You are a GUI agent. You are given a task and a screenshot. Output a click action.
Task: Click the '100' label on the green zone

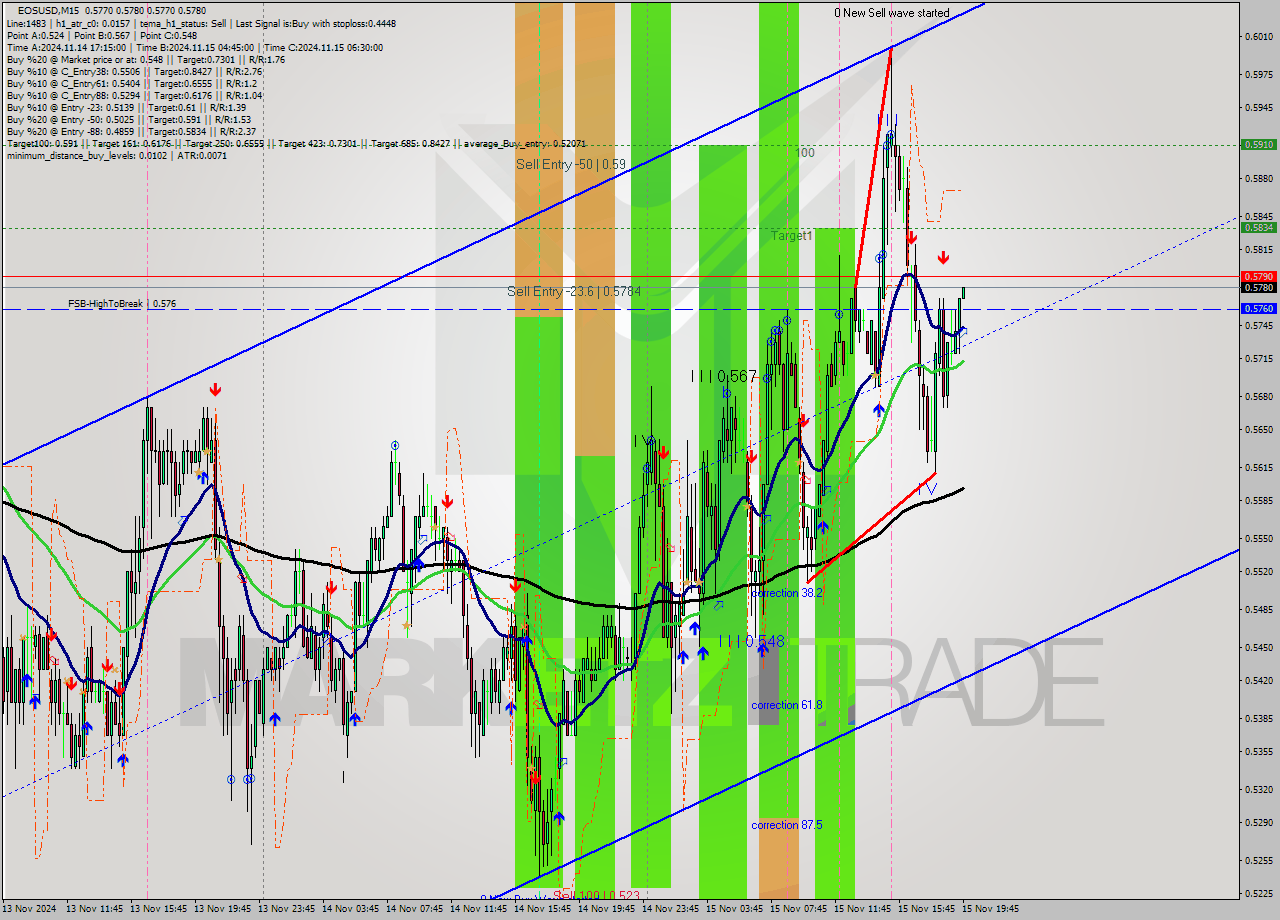[805, 153]
